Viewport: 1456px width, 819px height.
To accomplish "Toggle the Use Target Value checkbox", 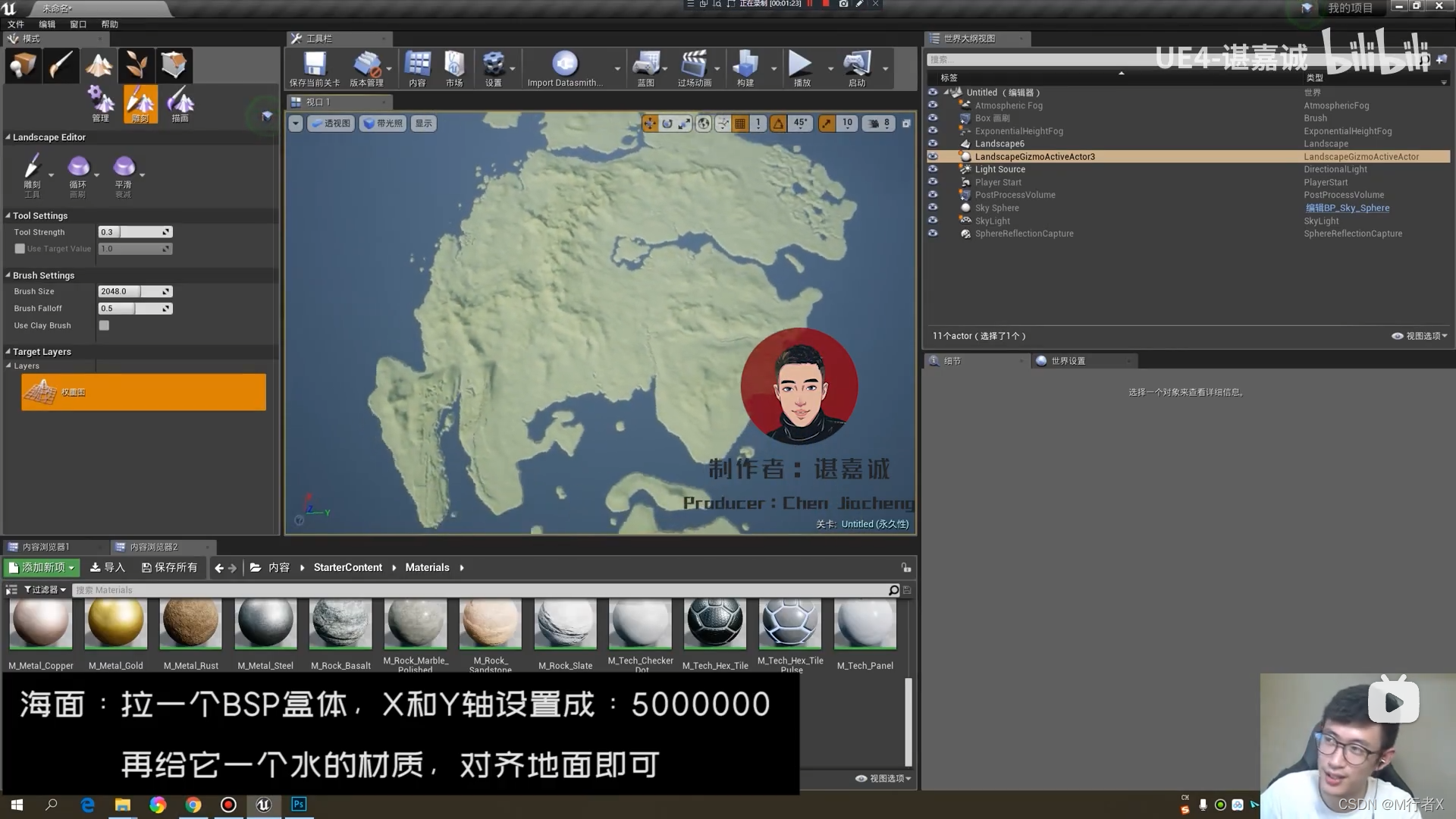I will tap(20, 249).
